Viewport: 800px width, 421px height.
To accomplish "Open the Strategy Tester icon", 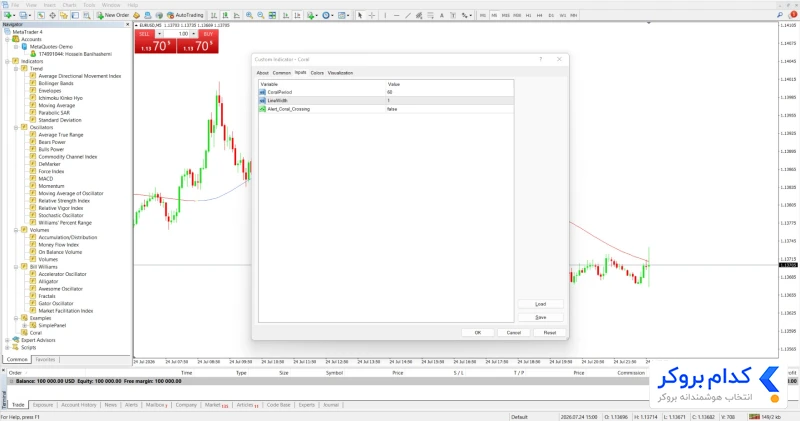I will tap(87, 15).
